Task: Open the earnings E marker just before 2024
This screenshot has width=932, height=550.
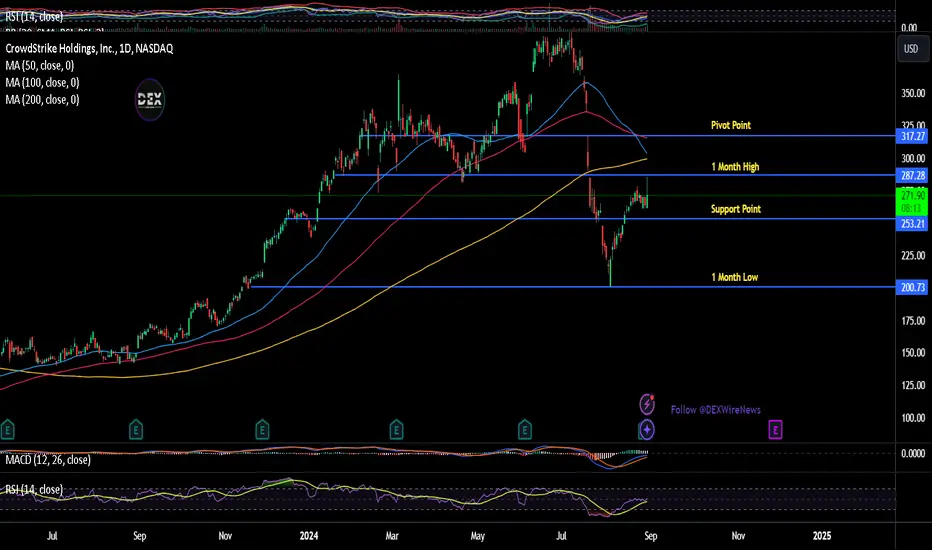Action: 262,429
